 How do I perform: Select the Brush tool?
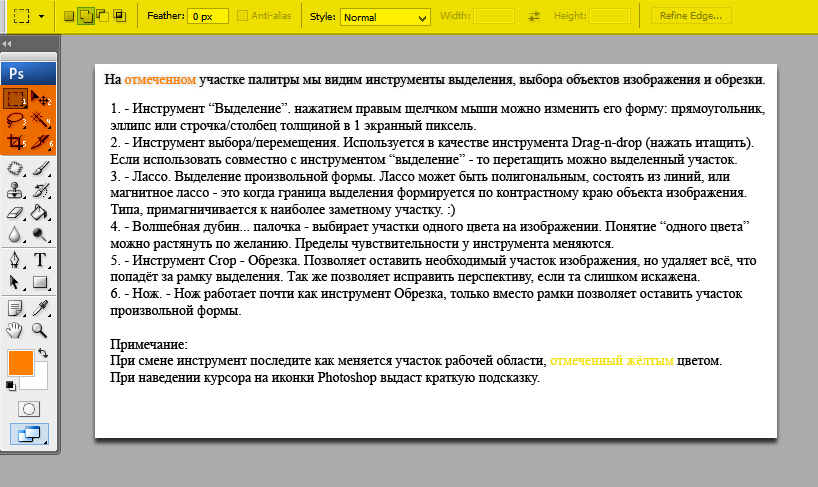[x=41, y=168]
